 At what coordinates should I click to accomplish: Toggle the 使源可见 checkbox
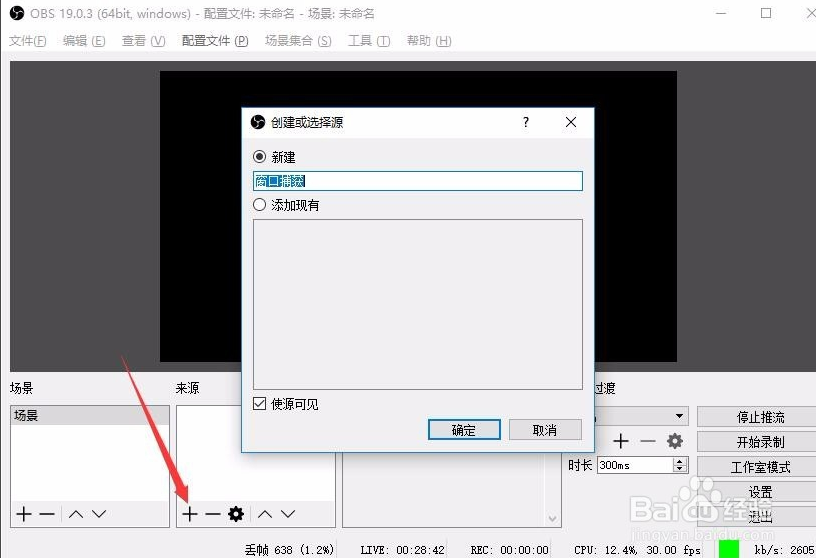click(259, 403)
